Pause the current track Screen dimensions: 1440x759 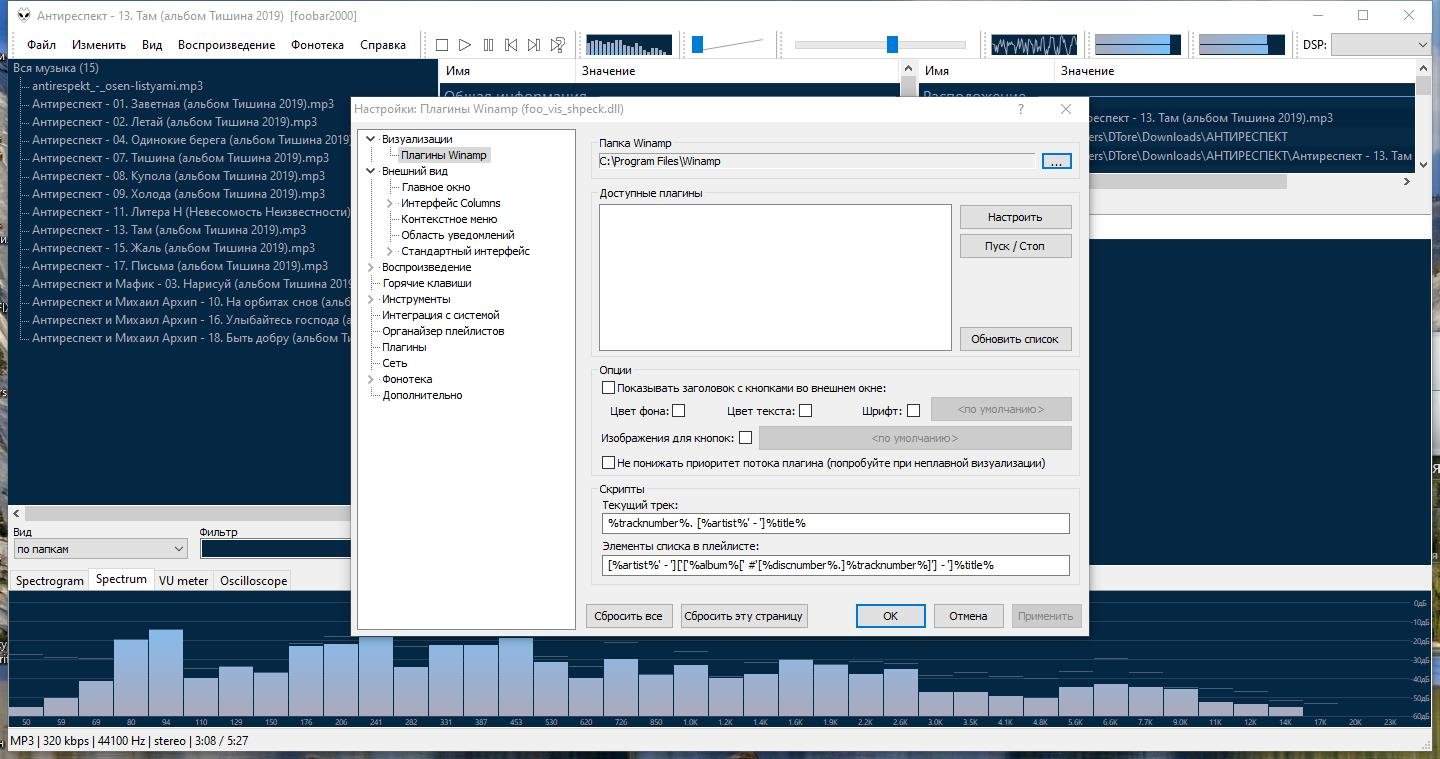488,45
